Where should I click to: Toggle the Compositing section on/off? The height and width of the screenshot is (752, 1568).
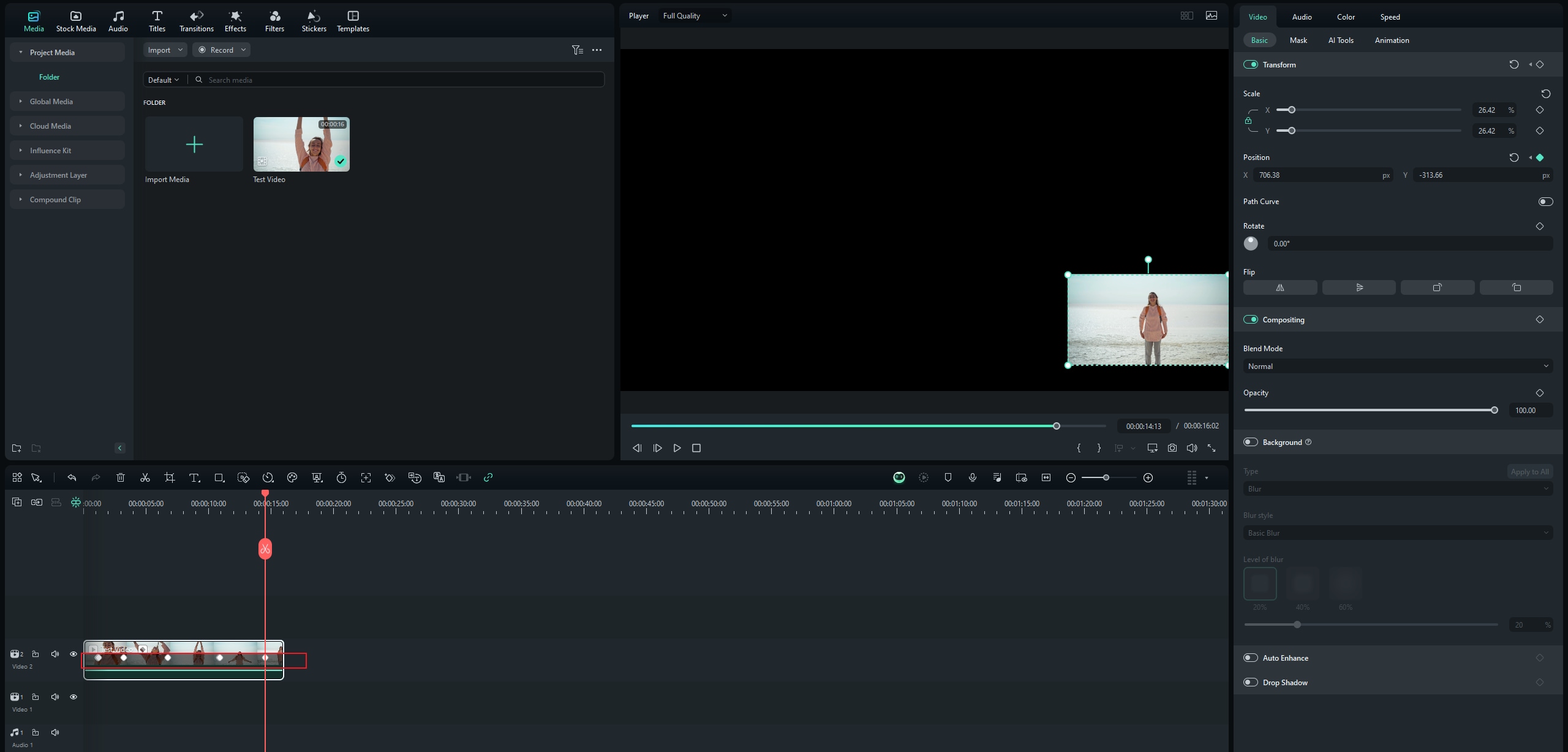click(1250, 319)
